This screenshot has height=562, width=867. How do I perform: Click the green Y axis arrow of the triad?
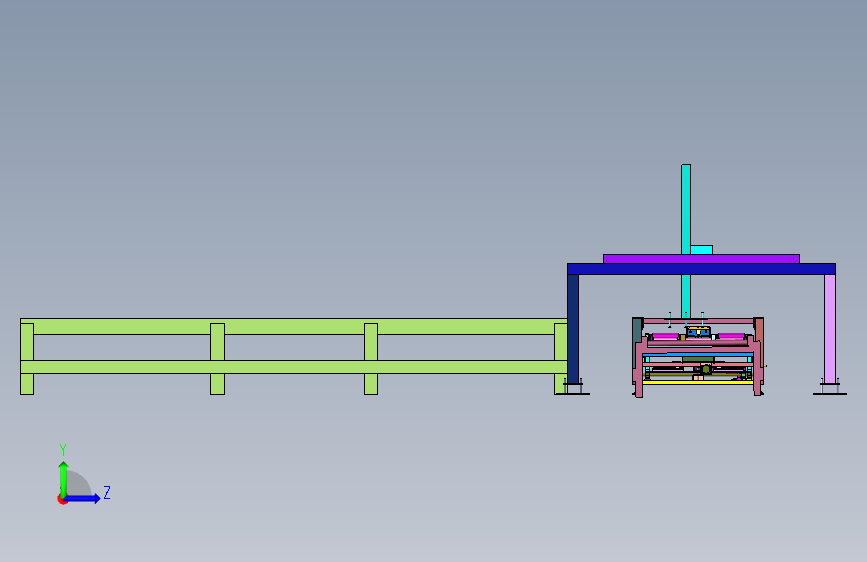[64, 478]
